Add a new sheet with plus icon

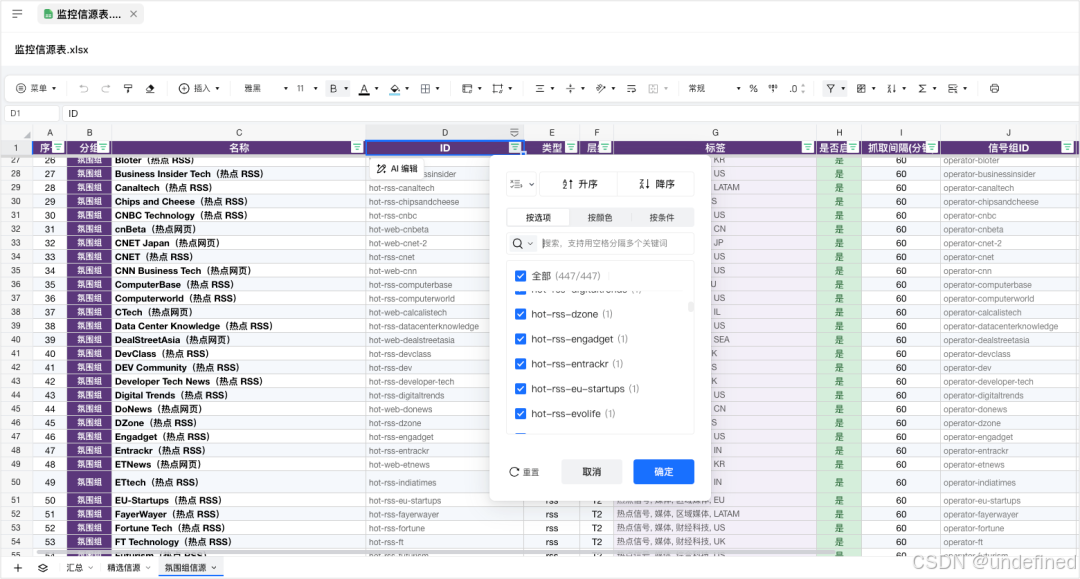coord(18,568)
